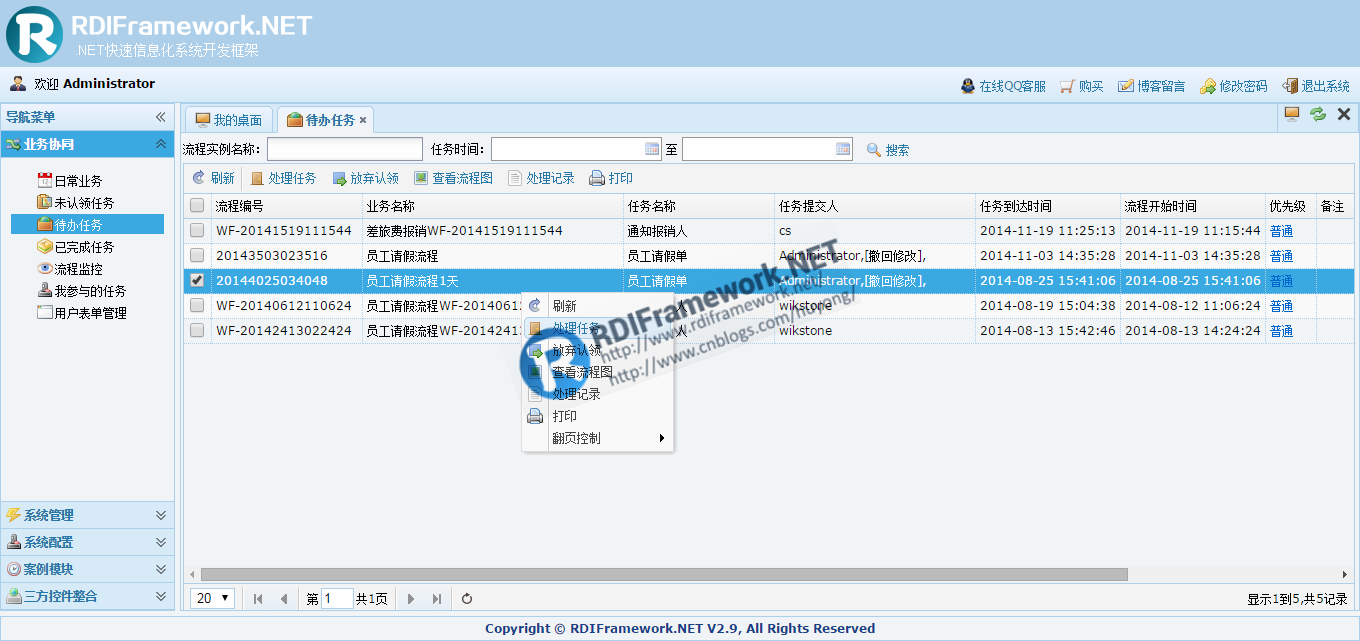The image size is (1360, 641).
Task: Open 在线QQ客服 link
Action: (x=1003, y=86)
